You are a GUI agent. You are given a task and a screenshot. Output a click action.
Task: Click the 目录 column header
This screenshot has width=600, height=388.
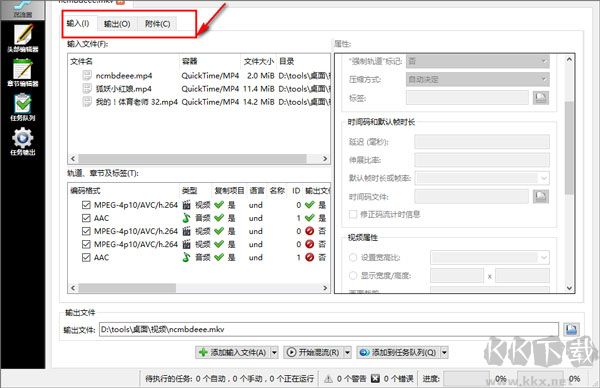[302, 61]
